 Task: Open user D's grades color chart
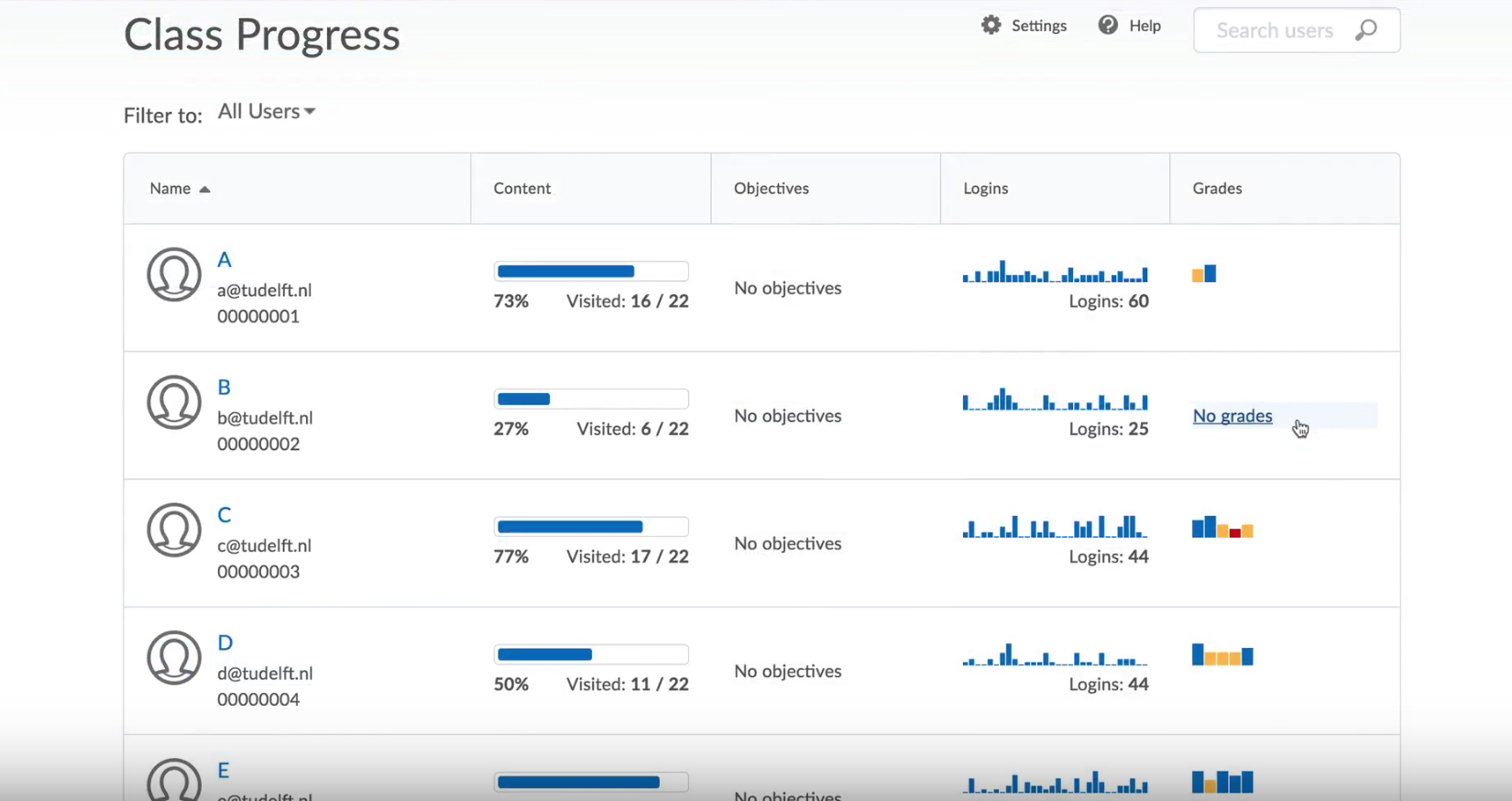1222,655
